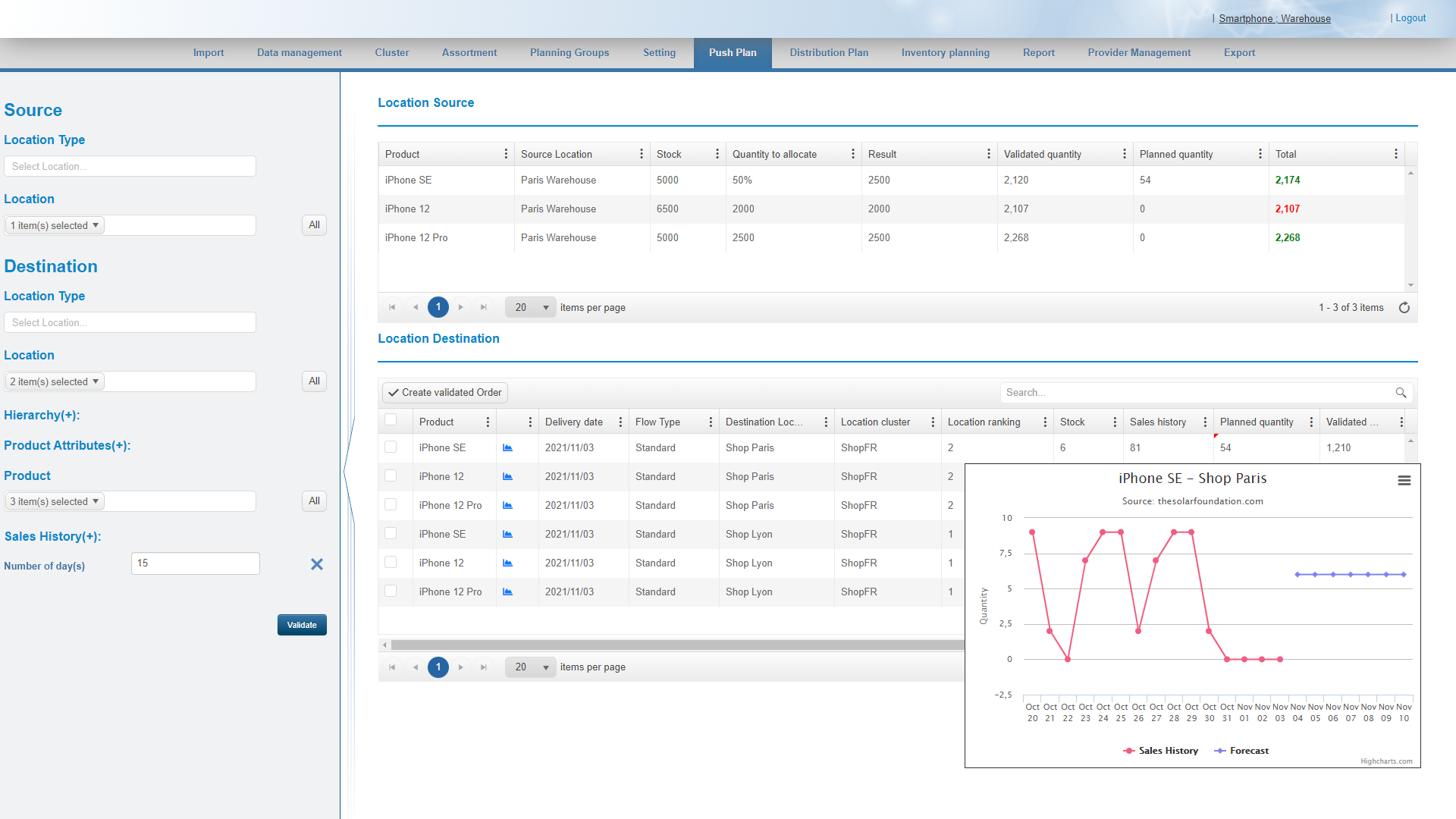Click the search magnifier icon in destination grid
1456x819 pixels.
click(x=1401, y=393)
